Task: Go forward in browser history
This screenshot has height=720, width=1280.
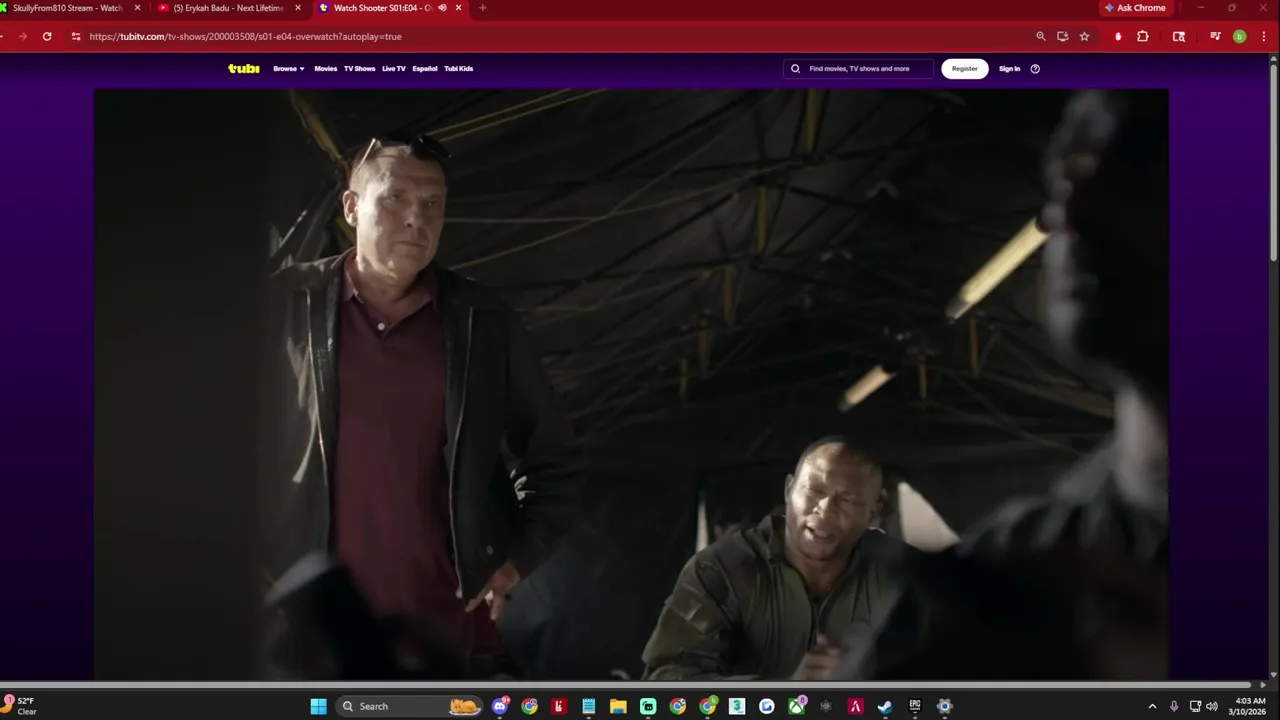Action: click(x=22, y=36)
